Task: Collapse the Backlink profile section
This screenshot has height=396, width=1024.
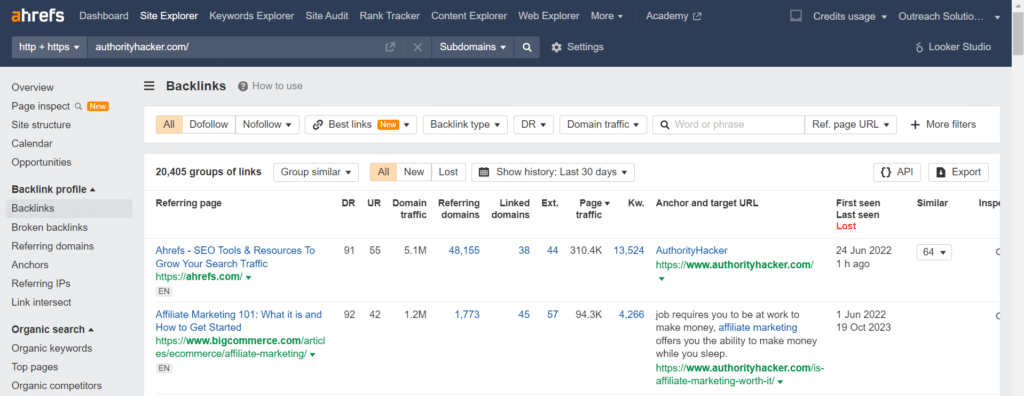Action: click(x=54, y=190)
